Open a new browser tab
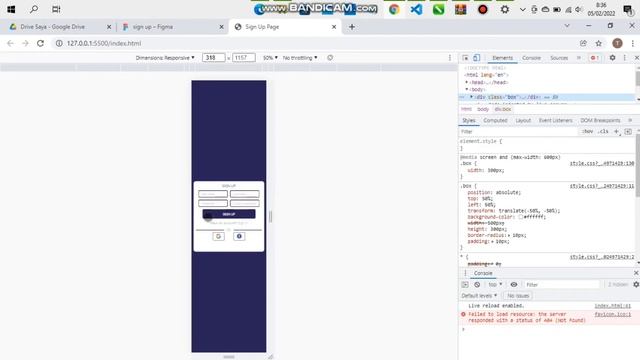The height and width of the screenshot is (360, 640). point(352,27)
